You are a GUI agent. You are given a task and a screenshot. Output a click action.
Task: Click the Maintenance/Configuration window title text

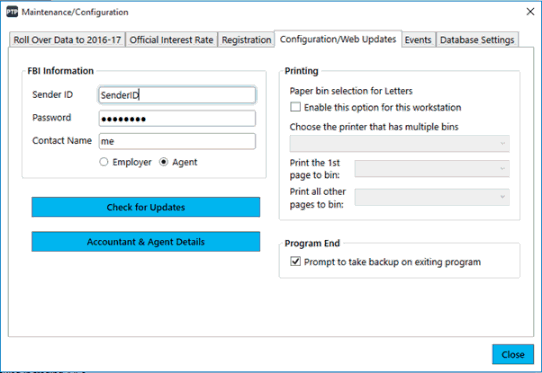(x=75, y=12)
